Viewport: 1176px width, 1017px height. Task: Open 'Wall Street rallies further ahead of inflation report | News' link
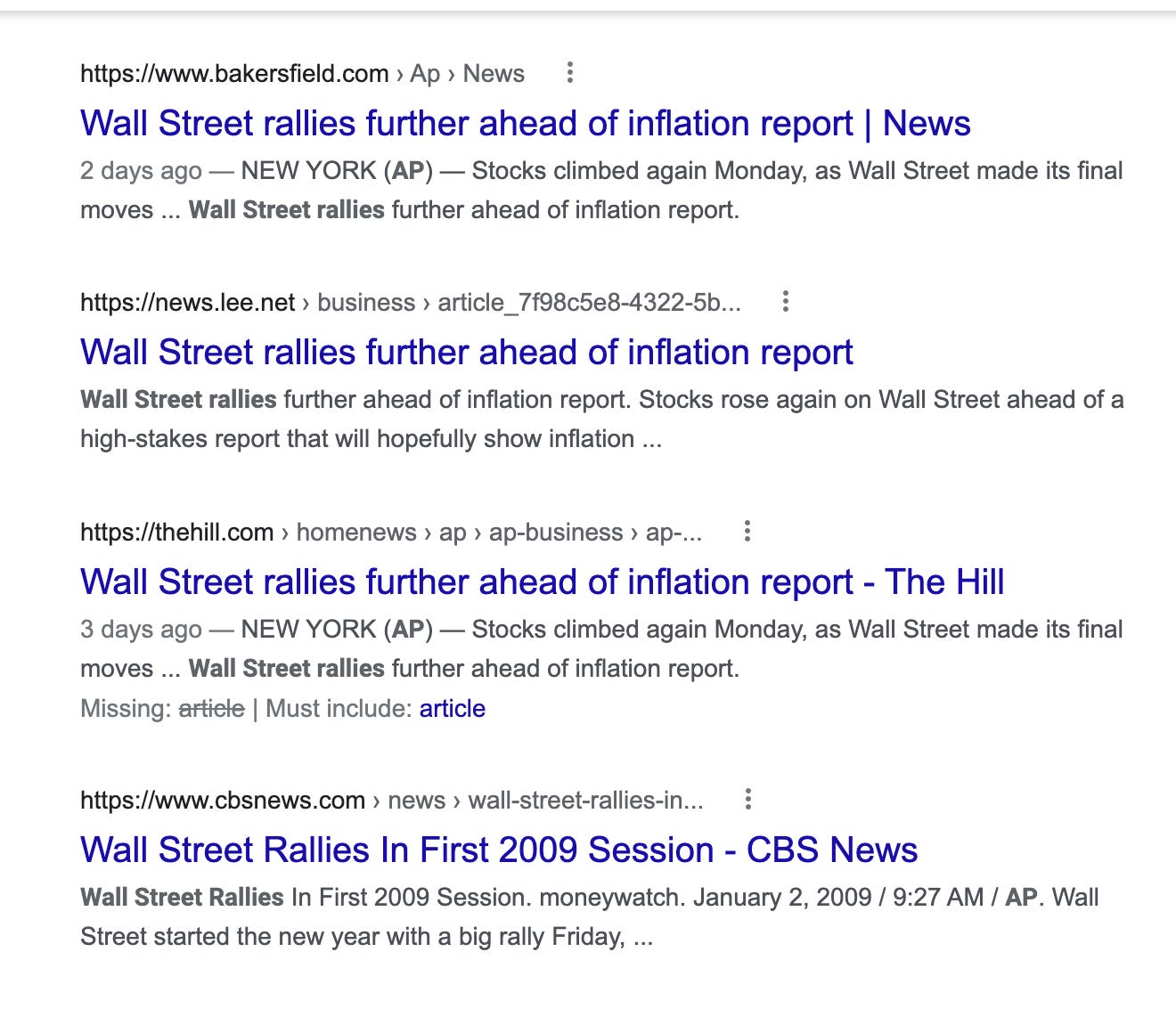(526, 124)
